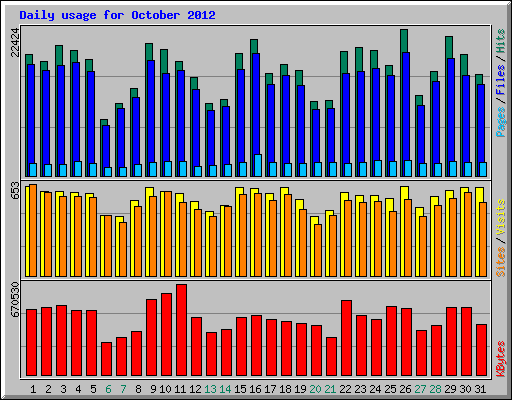The height and width of the screenshot is (400, 512).
Task: Click day label 23 on the x-axis
Action: tap(360, 389)
